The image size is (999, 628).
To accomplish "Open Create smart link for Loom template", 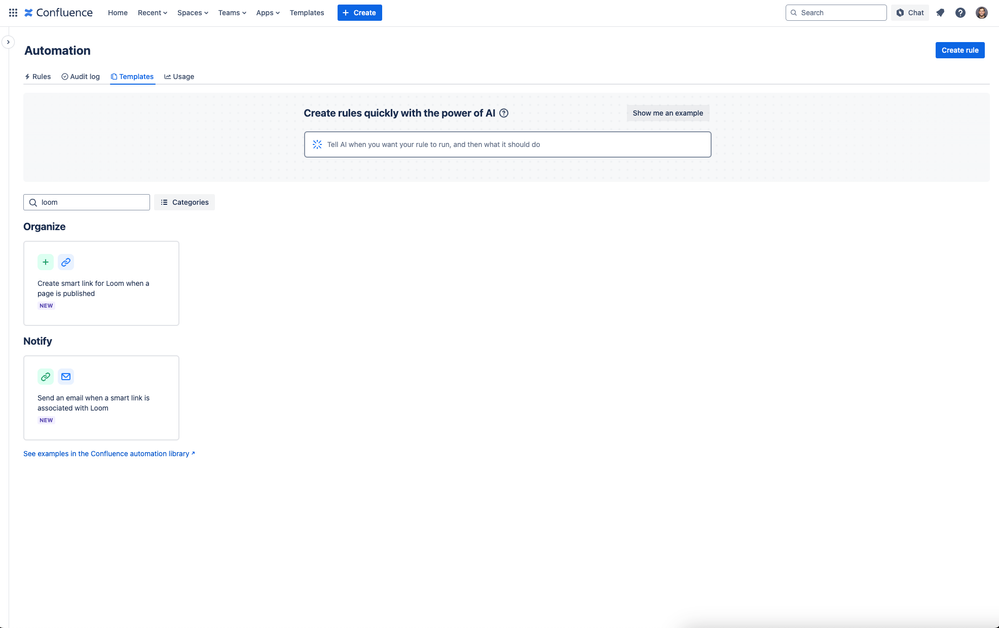I will 101,283.
